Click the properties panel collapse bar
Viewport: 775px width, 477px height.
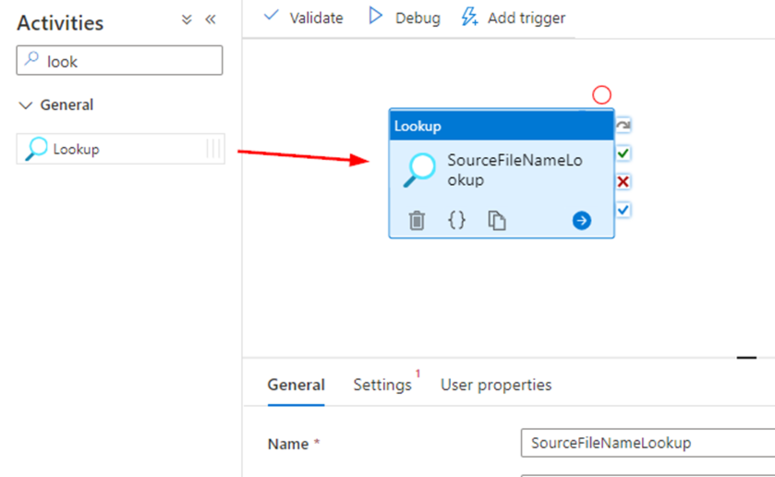(x=746, y=357)
